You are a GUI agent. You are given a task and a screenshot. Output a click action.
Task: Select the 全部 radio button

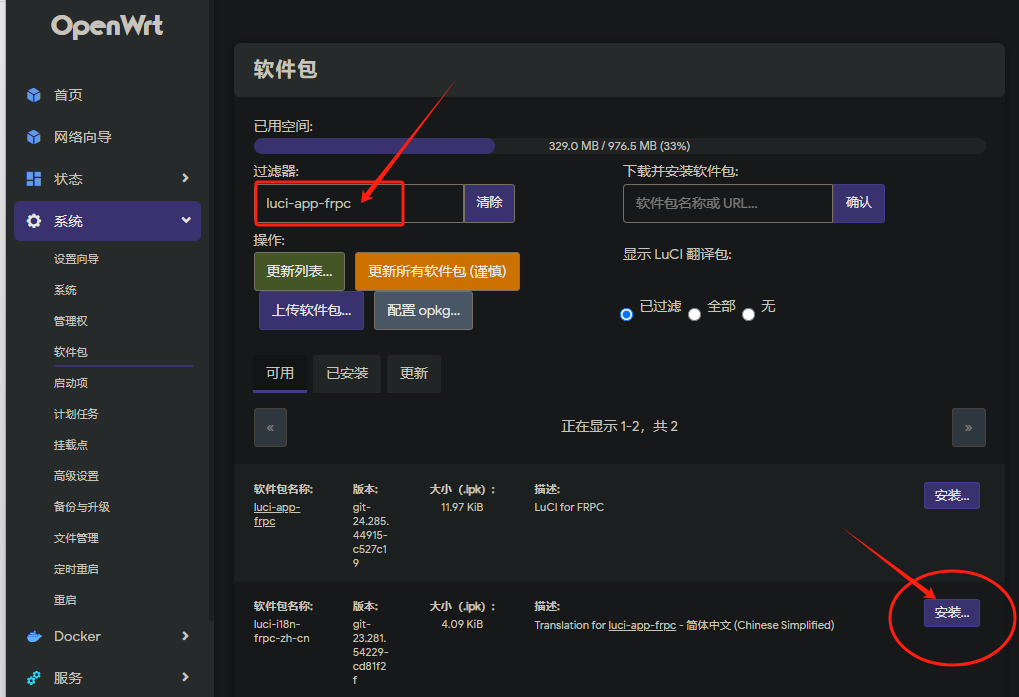(x=695, y=314)
